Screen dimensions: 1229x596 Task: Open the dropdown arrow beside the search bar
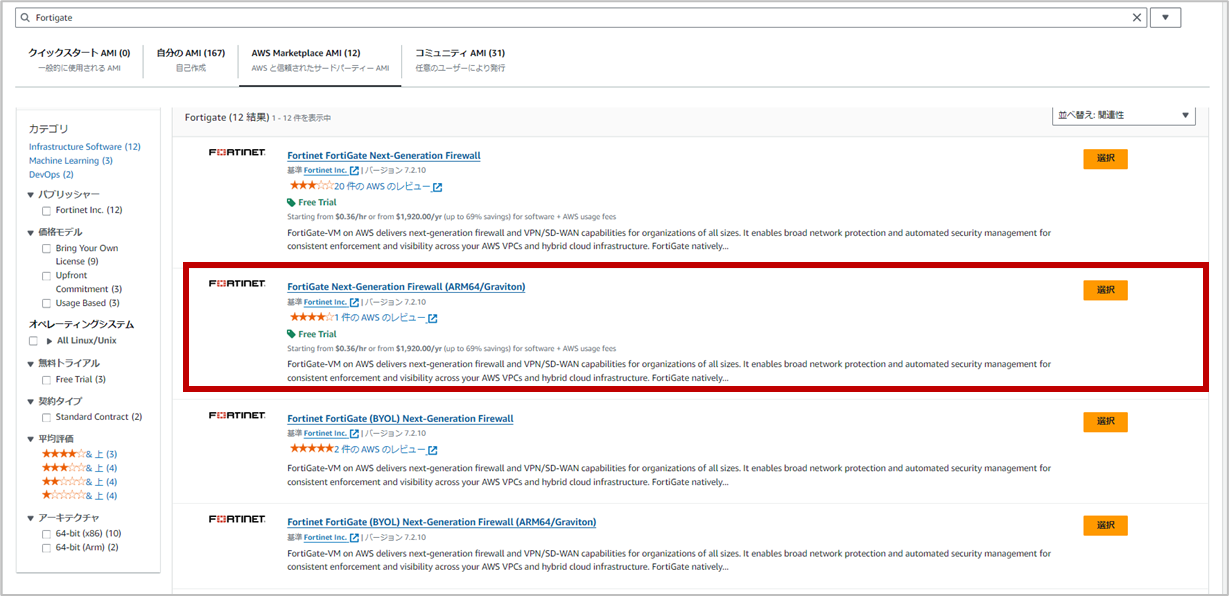pos(1164,17)
